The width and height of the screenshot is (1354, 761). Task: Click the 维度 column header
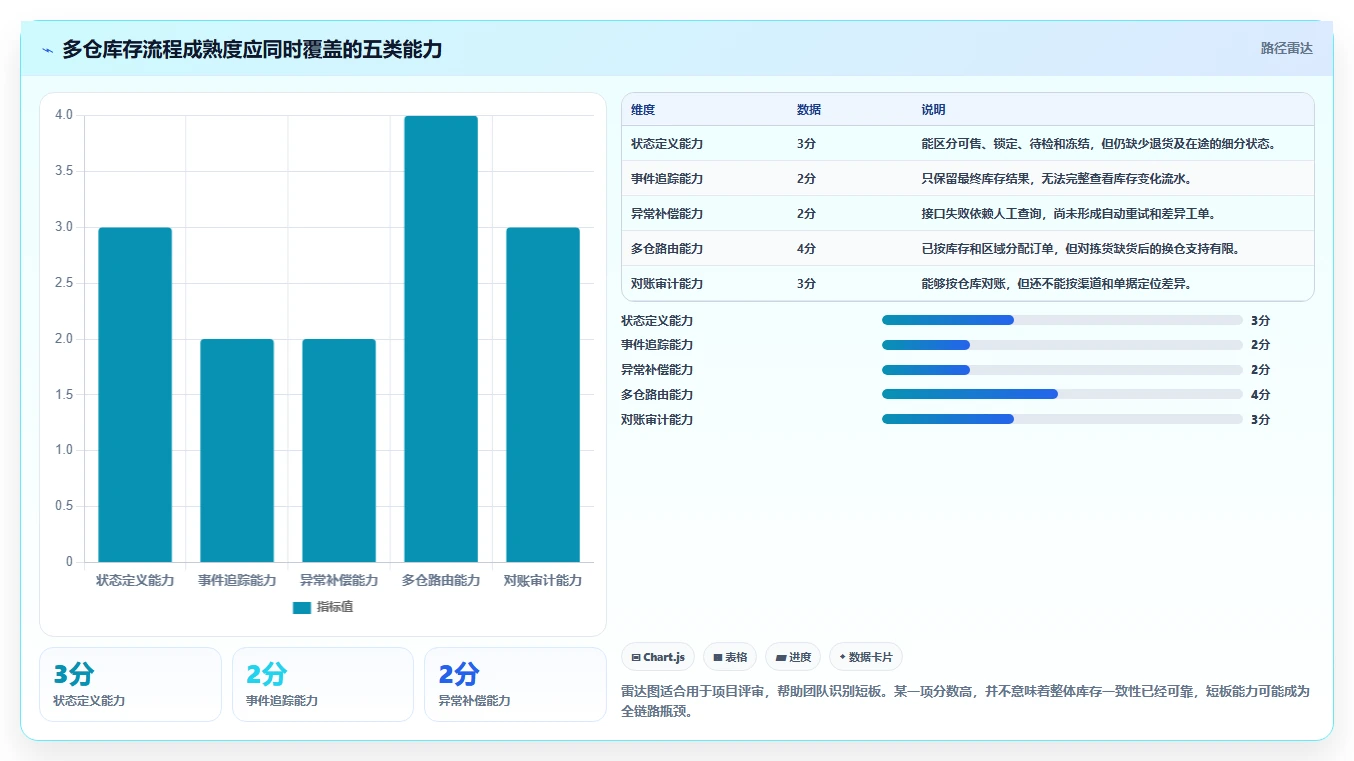643,110
